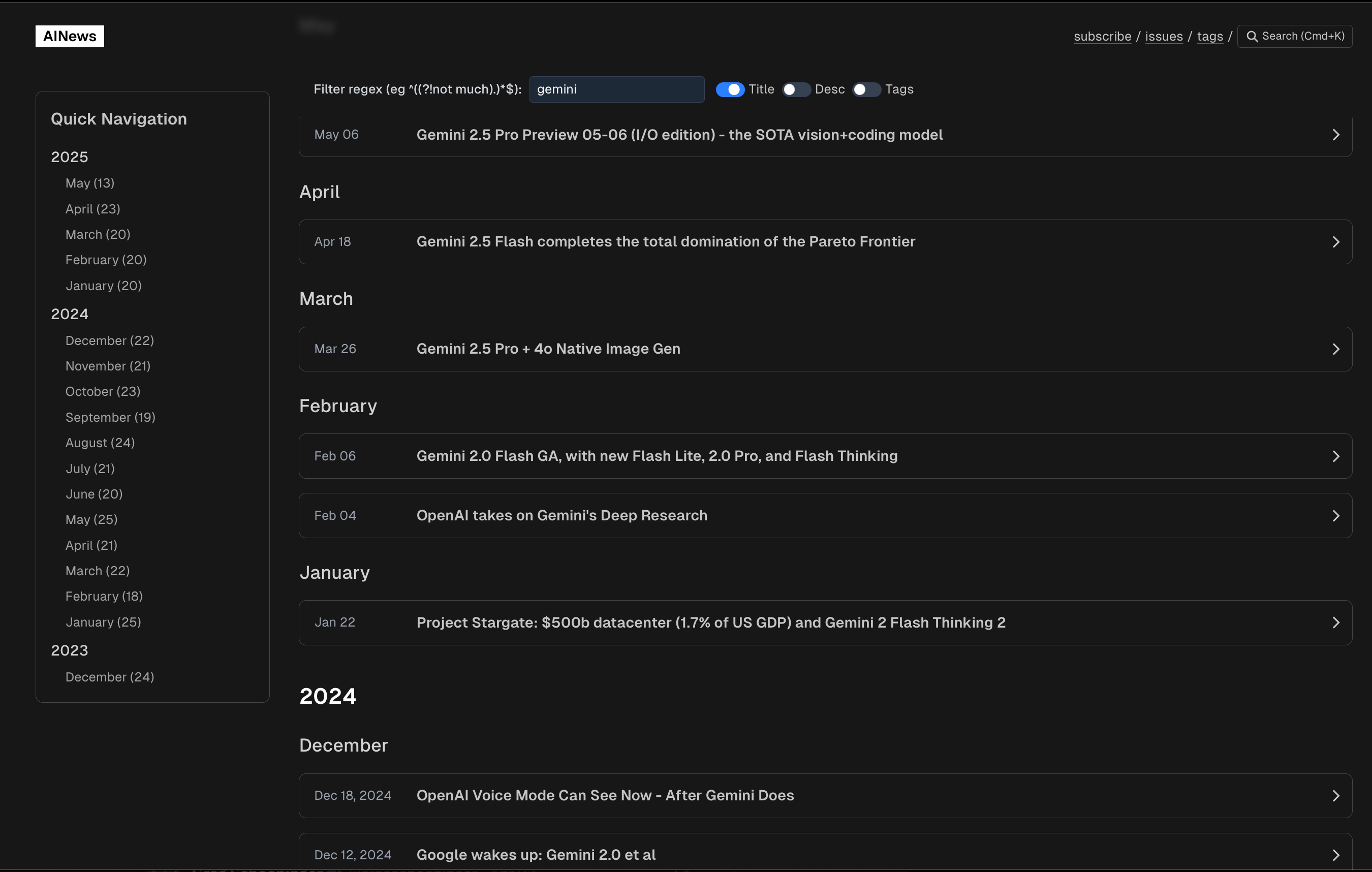Click chevron on Jan 22 Project Stargate entry
This screenshot has height=872, width=1372.
pyautogui.click(x=1335, y=622)
